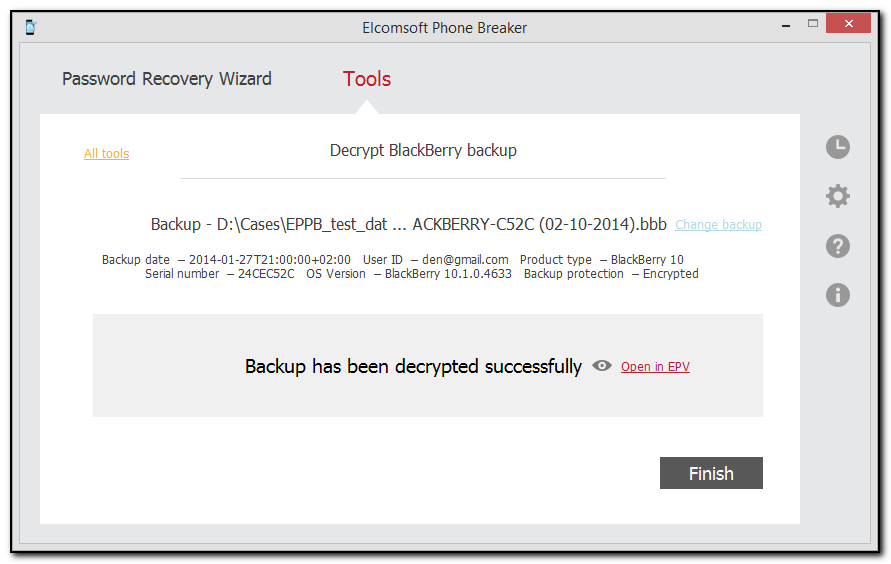Click the Change backup link
Screen dimensions: 891x564
[718, 225]
